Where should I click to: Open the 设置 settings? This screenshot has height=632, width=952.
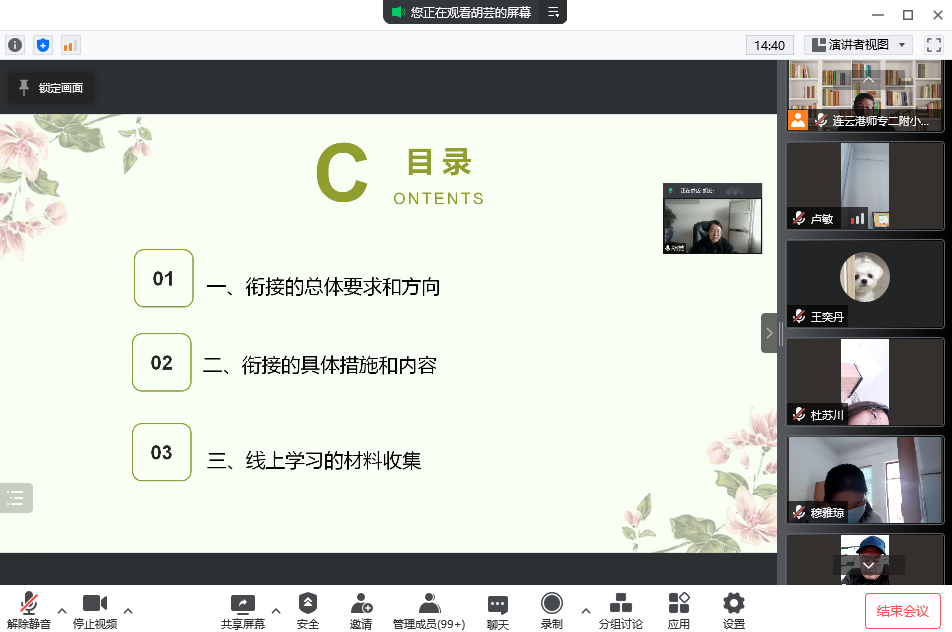click(x=734, y=610)
